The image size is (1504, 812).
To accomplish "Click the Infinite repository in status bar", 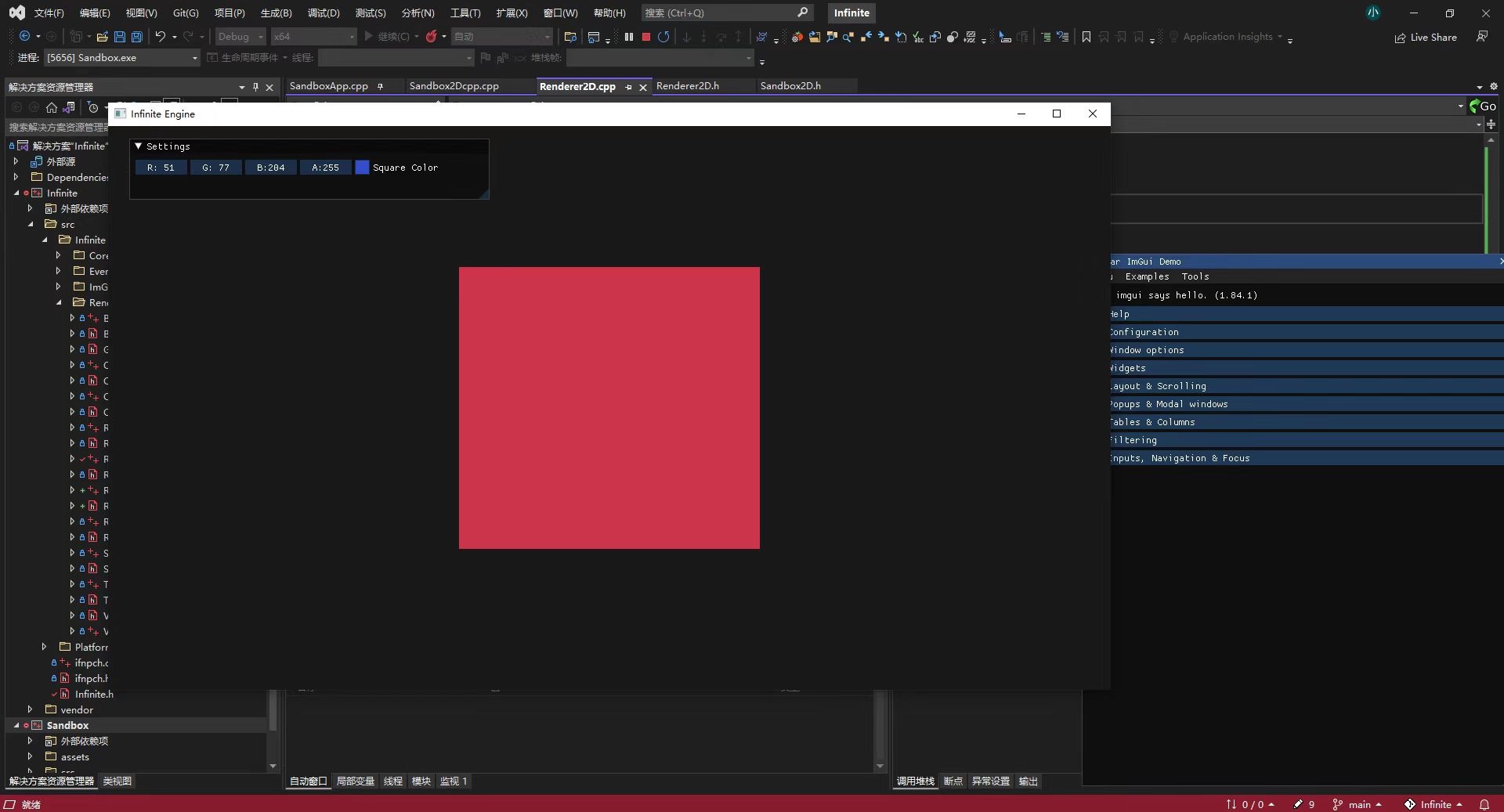I will 1433,804.
